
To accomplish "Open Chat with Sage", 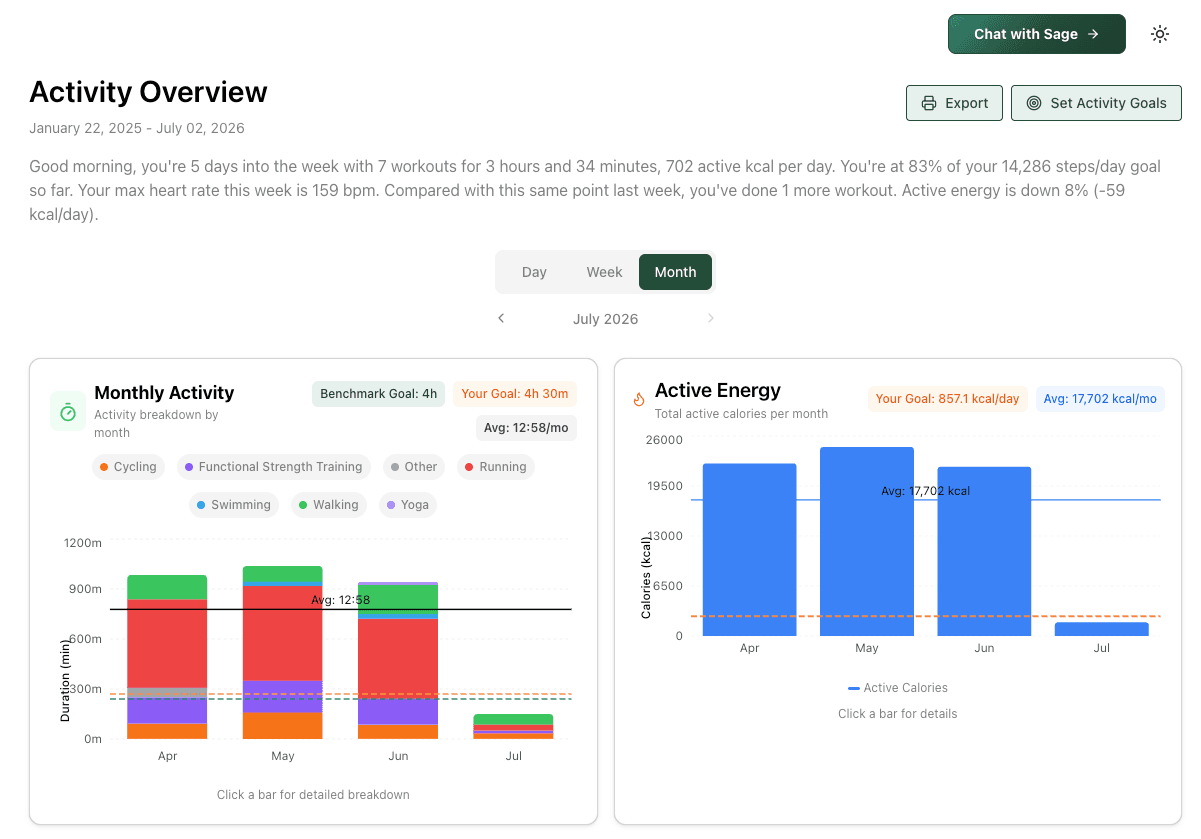I will pos(1037,34).
